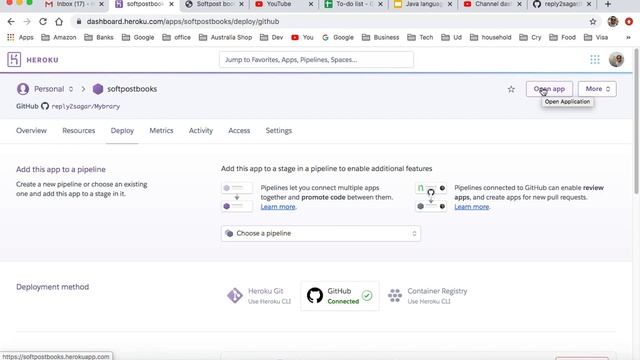Focus the Jump to Favorites search field
Viewport: 640px width, 360px height.
coord(316,60)
